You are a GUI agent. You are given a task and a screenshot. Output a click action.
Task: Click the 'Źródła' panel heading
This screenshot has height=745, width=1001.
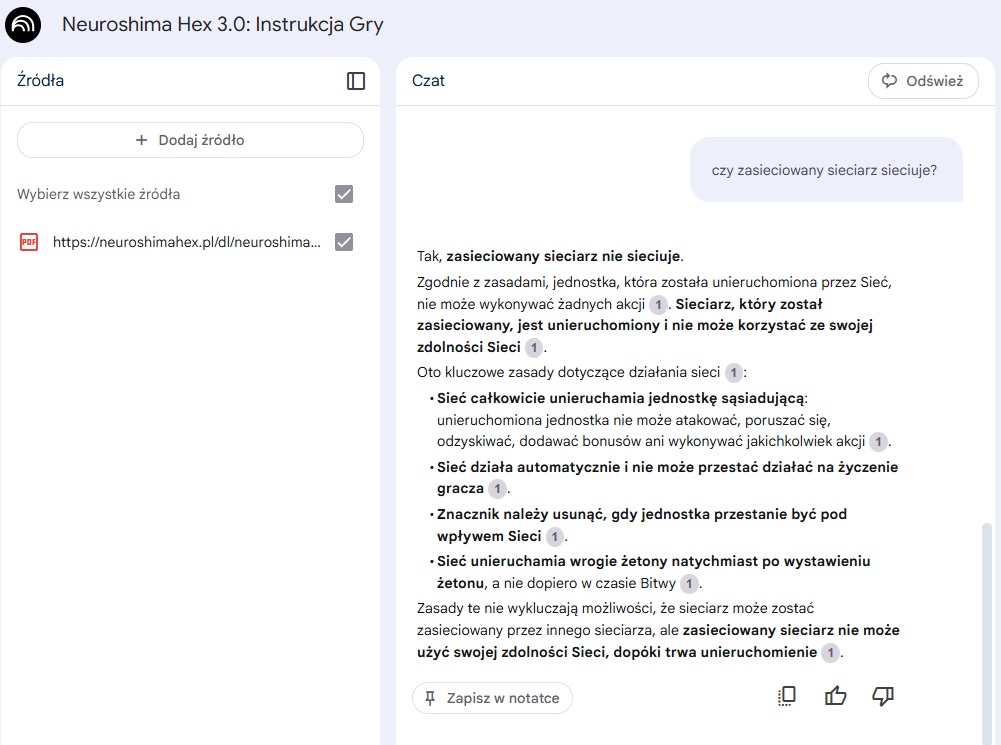40,81
